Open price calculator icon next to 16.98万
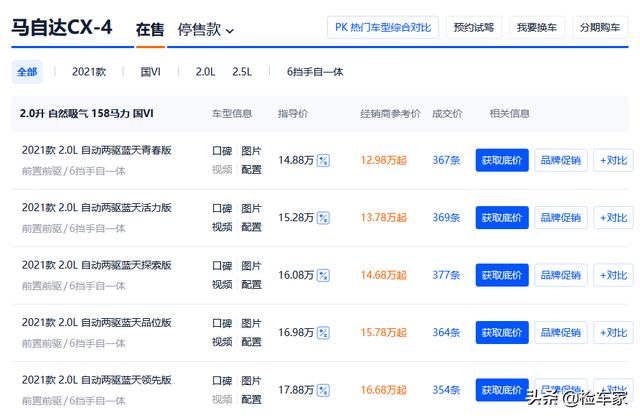The width and height of the screenshot is (640, 418). pos(323,333)
